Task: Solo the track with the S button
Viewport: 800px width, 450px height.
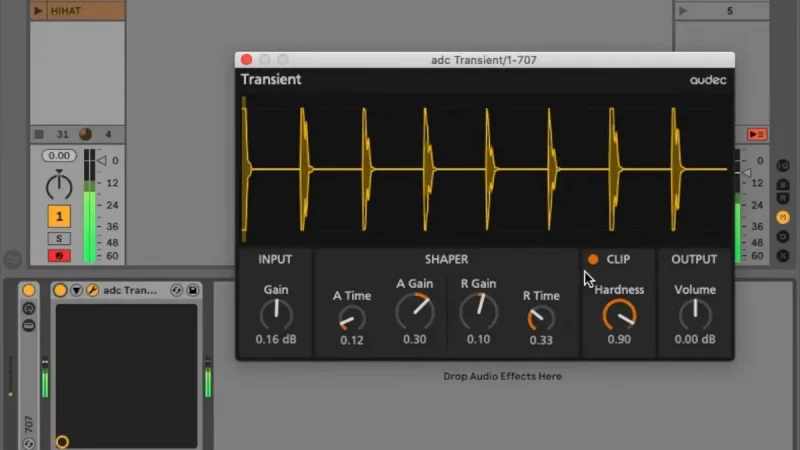Action: click(59, 239)
